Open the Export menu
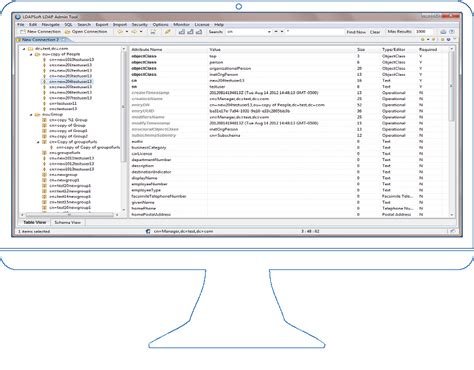The width and height of the screenshot is (474, 370). [102, 25]
